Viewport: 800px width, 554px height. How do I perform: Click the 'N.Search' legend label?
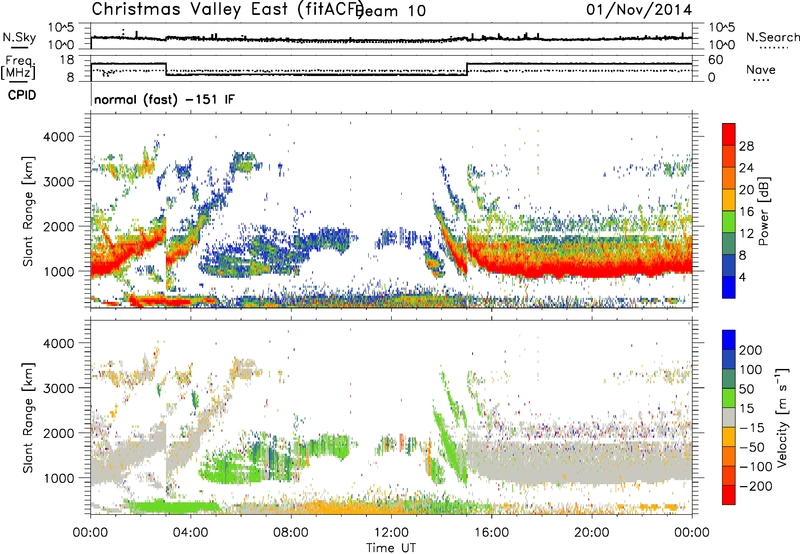tap(772, 37)
